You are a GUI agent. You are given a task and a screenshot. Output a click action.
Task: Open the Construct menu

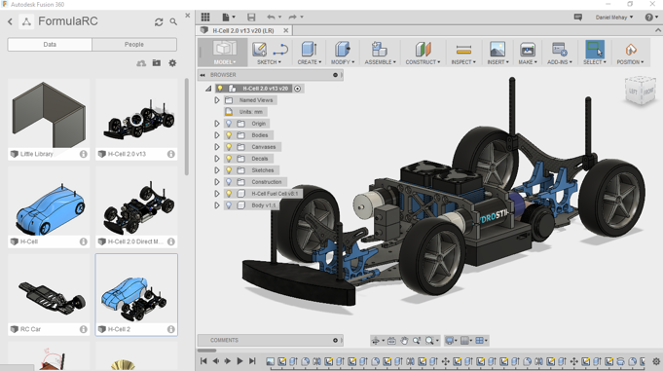click(423, 62)
